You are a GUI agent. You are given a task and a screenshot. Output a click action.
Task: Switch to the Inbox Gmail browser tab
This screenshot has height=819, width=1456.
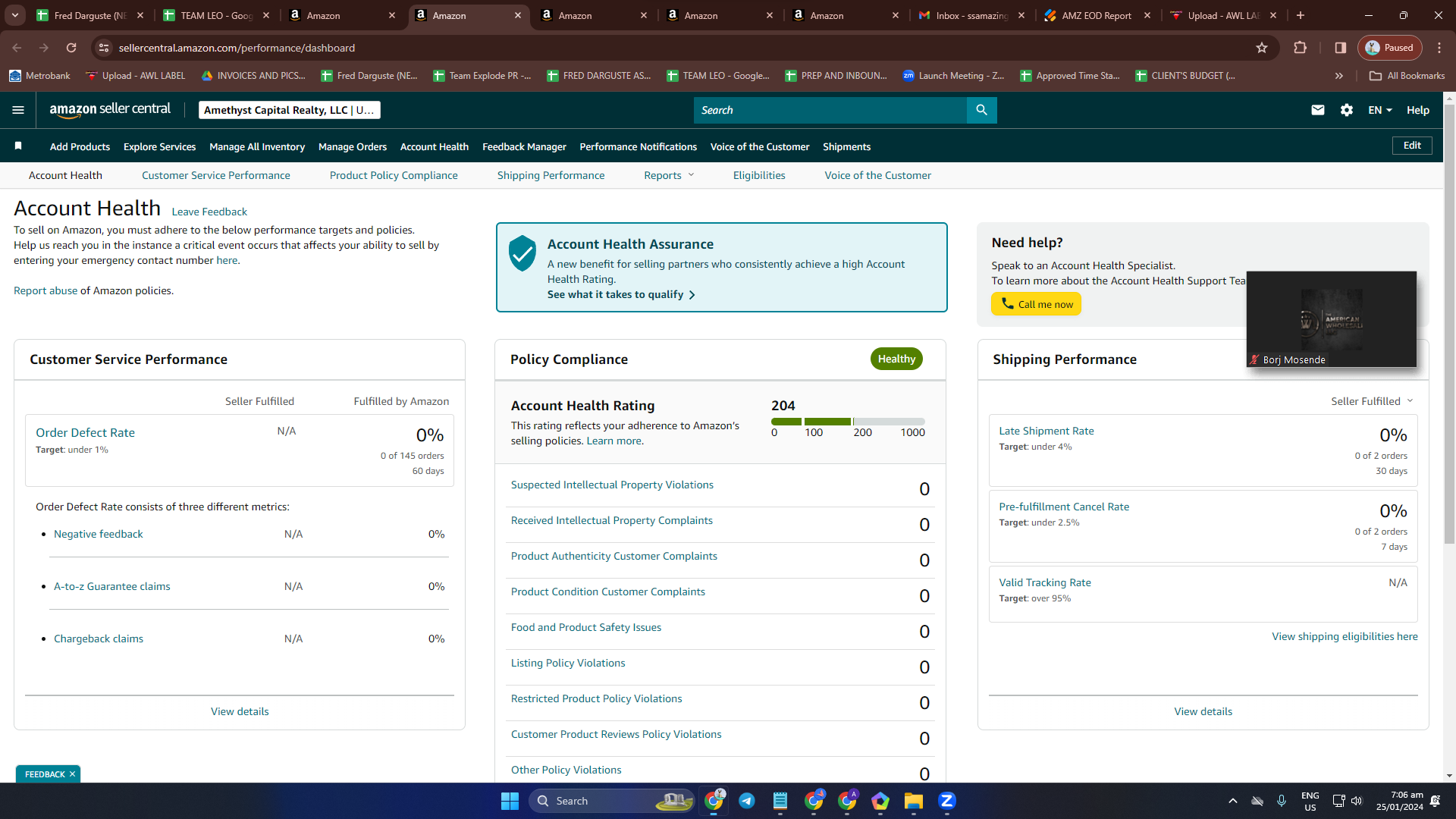(972, 15)
